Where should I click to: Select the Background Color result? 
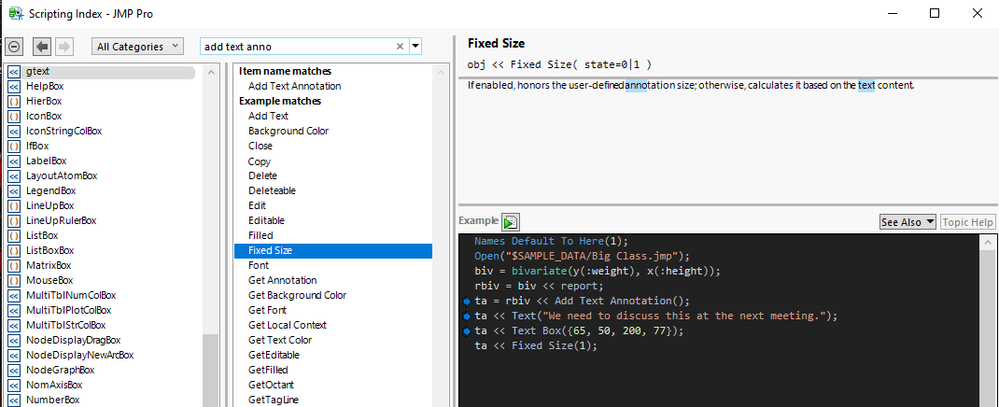coord(289,131)
